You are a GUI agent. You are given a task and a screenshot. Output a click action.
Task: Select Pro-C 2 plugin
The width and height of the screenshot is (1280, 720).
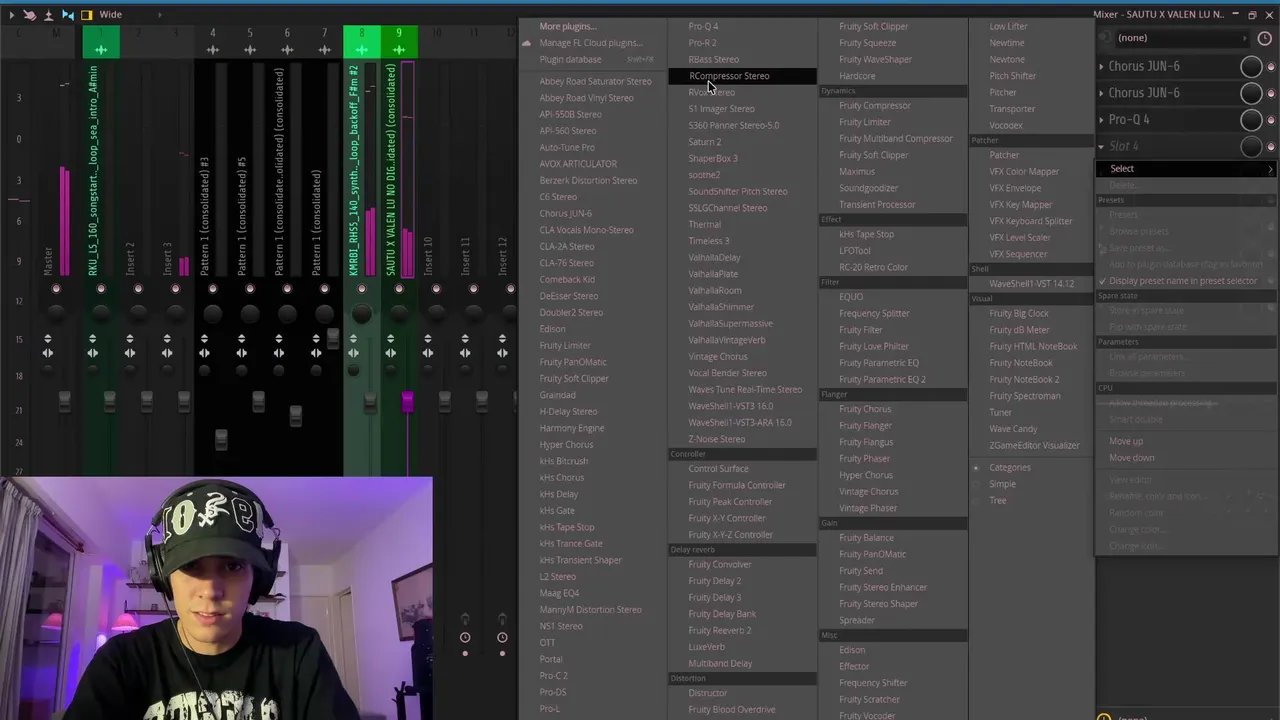pyautogui.click(x=553, y=676)
